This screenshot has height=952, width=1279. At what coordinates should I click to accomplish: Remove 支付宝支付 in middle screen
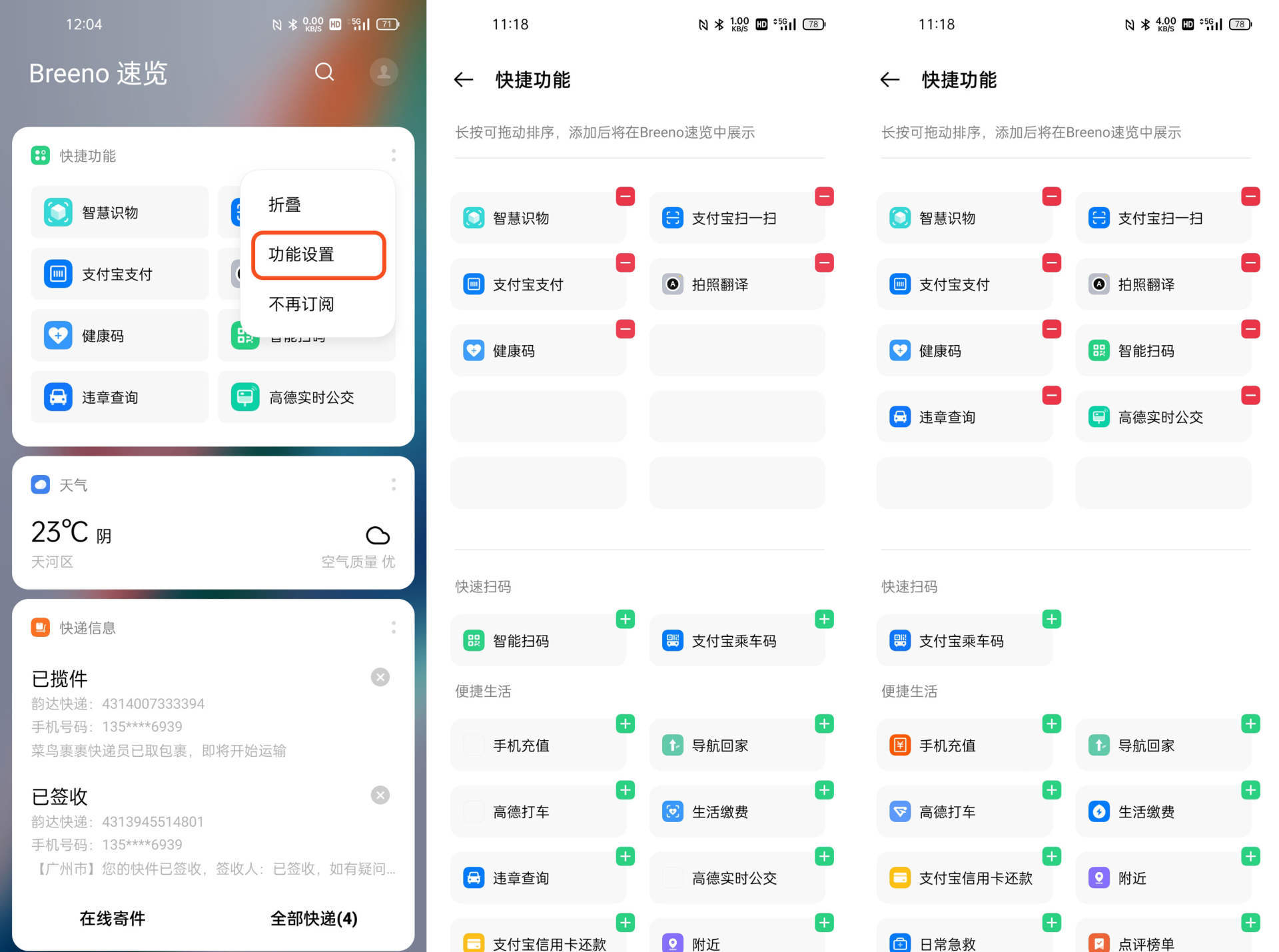click(x=626, y=262)
